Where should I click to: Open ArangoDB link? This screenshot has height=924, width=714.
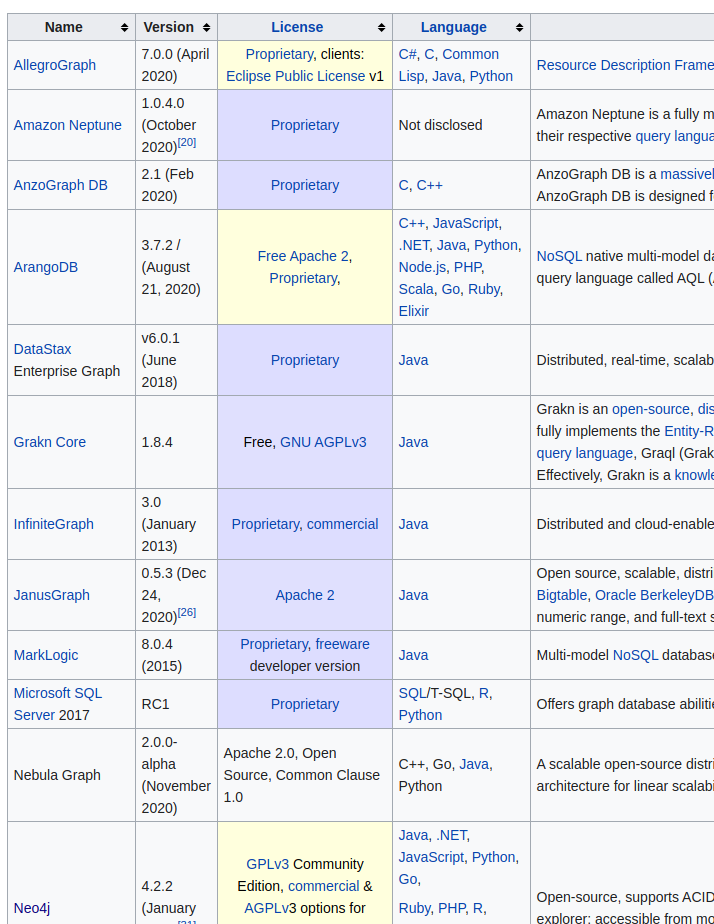pyautogui.click(x=46, y=268)
